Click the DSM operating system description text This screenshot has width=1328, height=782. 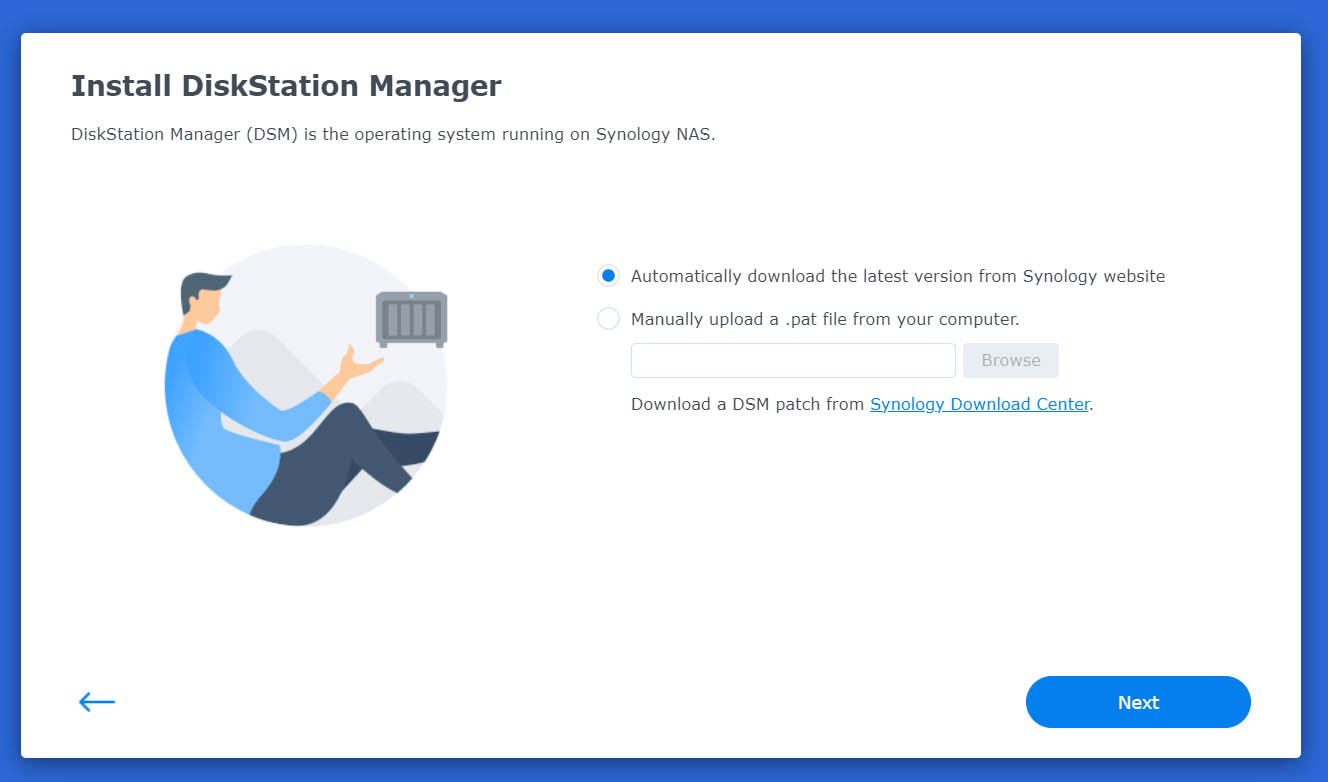tap(393, 134)
